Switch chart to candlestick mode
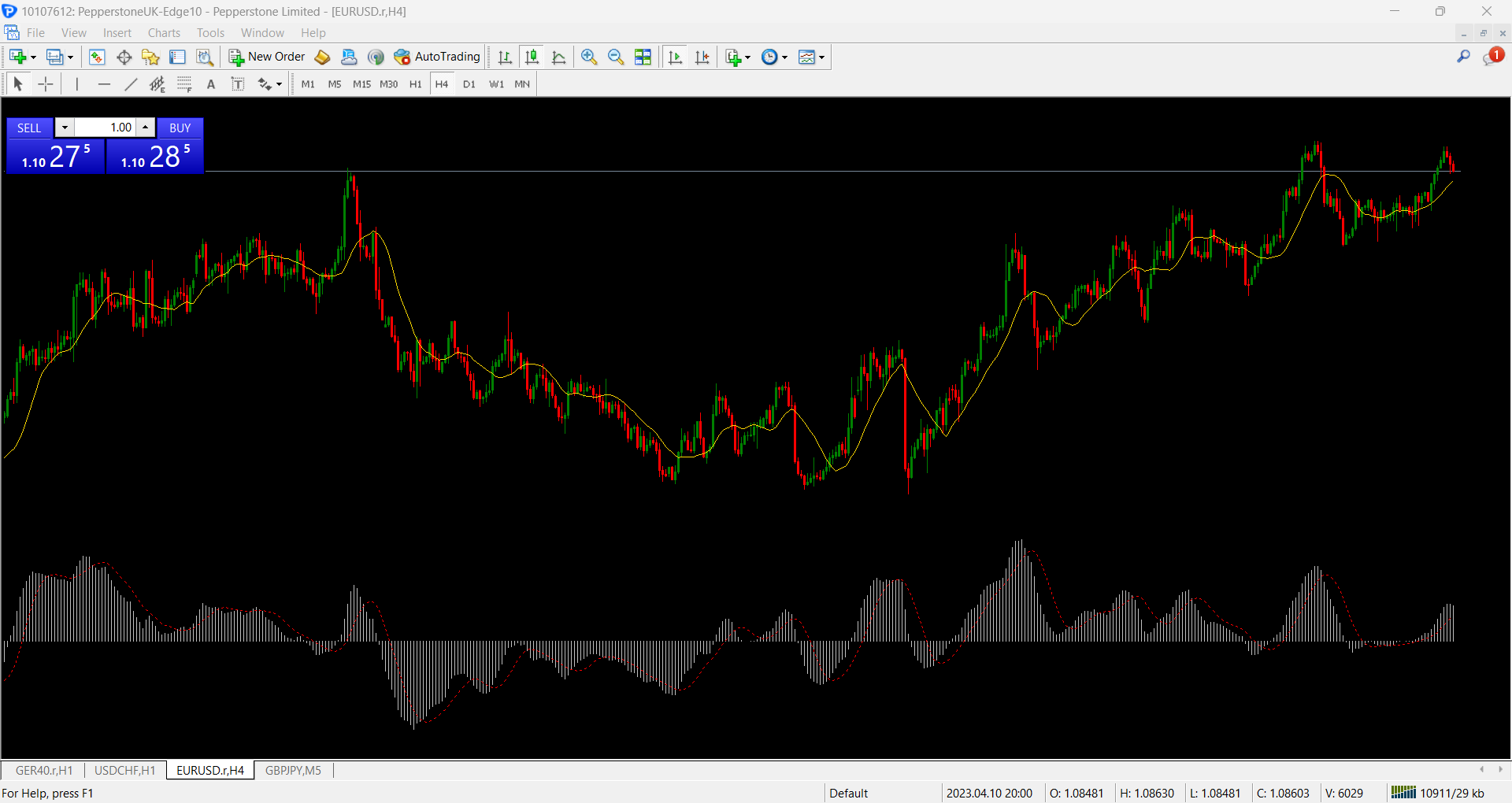This screenshot has height=803, width=1512. pos(532,57)
